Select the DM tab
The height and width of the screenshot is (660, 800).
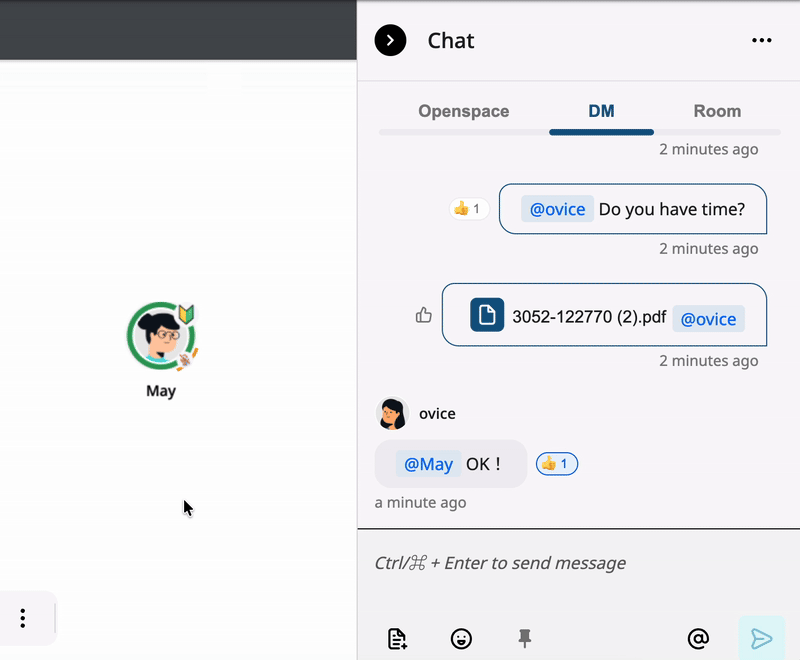click(601, 111)
